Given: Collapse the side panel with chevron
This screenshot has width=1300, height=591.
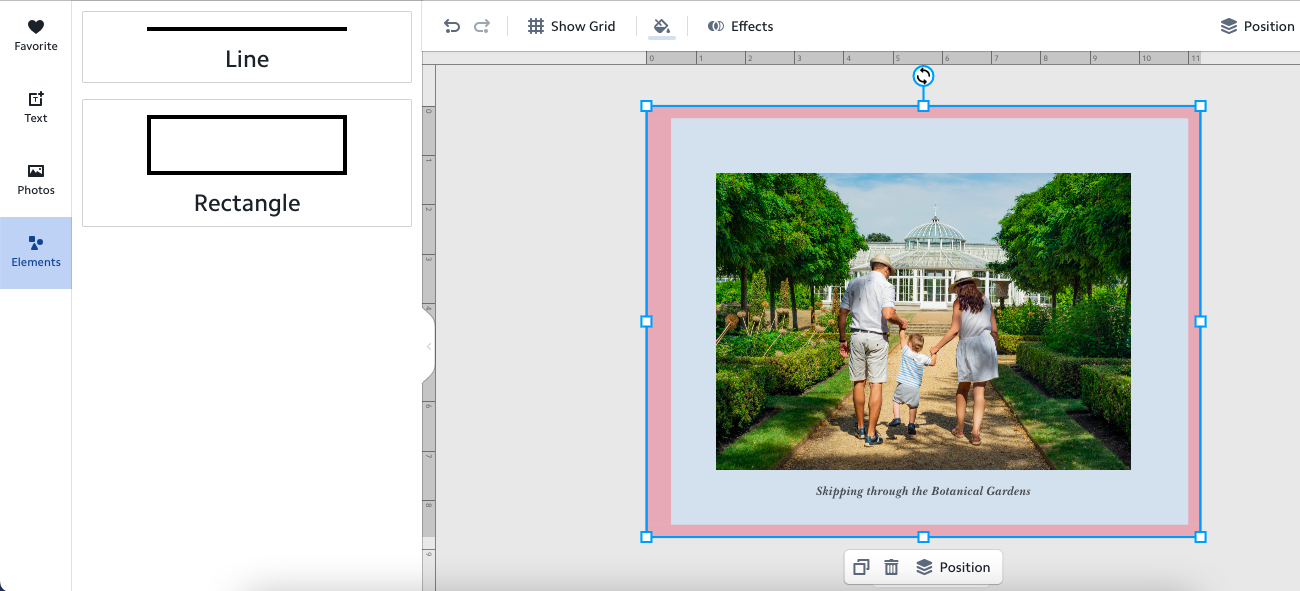Looking at the screenshot, I should 429,347.
